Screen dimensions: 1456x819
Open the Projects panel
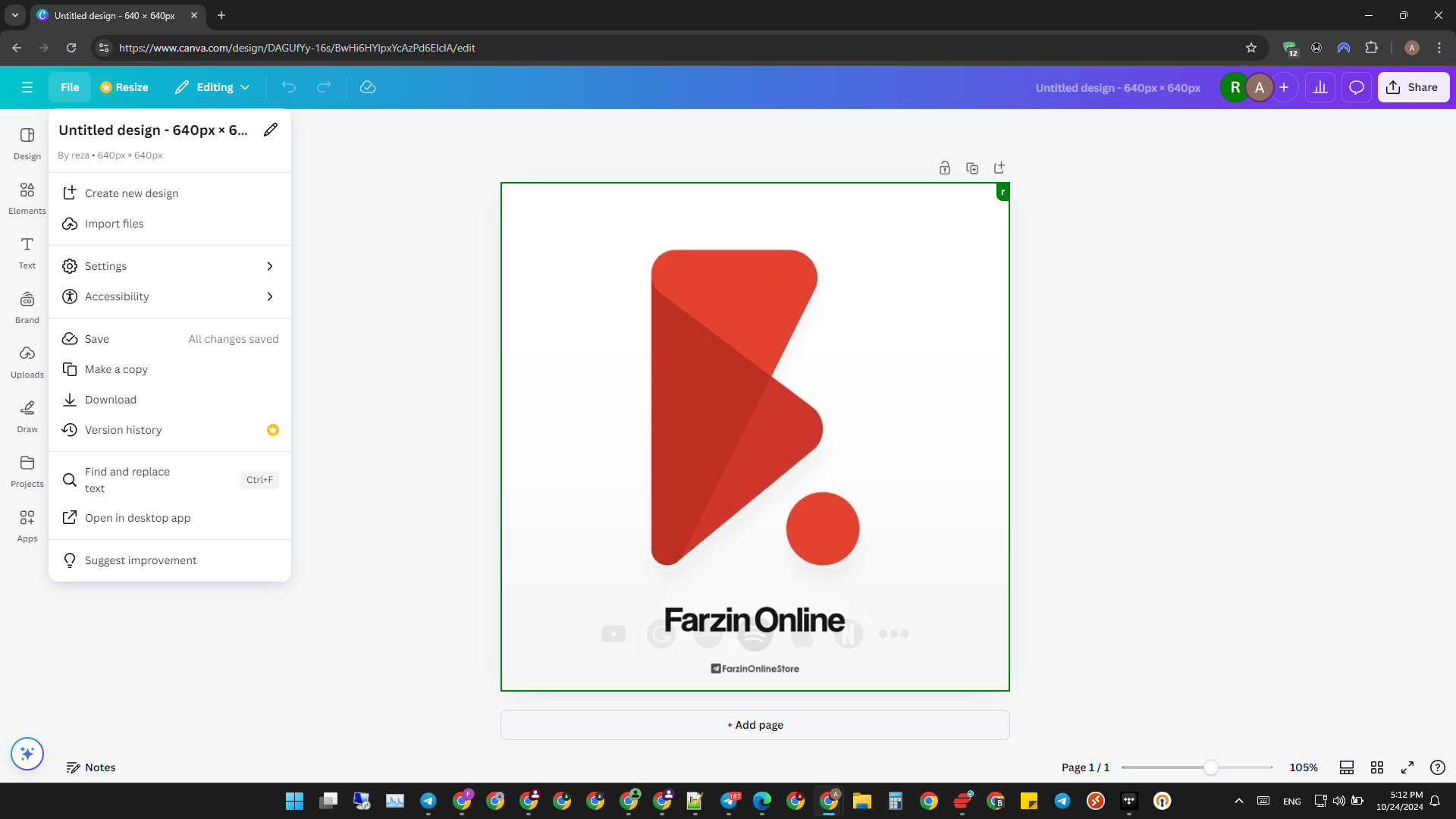pos(27,471)
